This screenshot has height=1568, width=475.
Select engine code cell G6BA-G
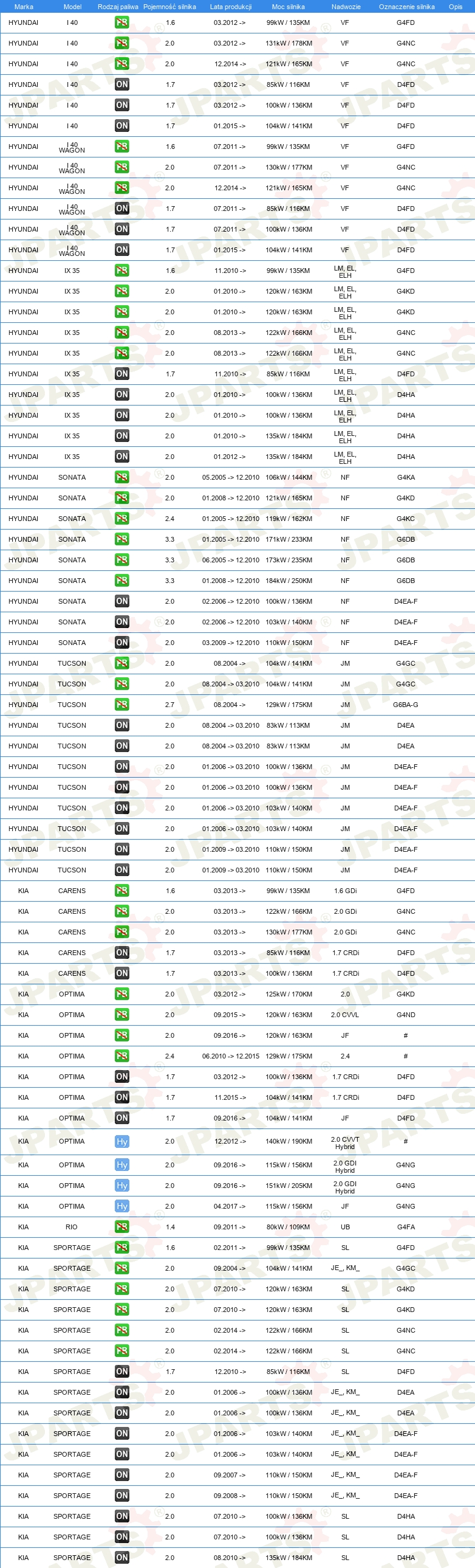coord(406,705)
